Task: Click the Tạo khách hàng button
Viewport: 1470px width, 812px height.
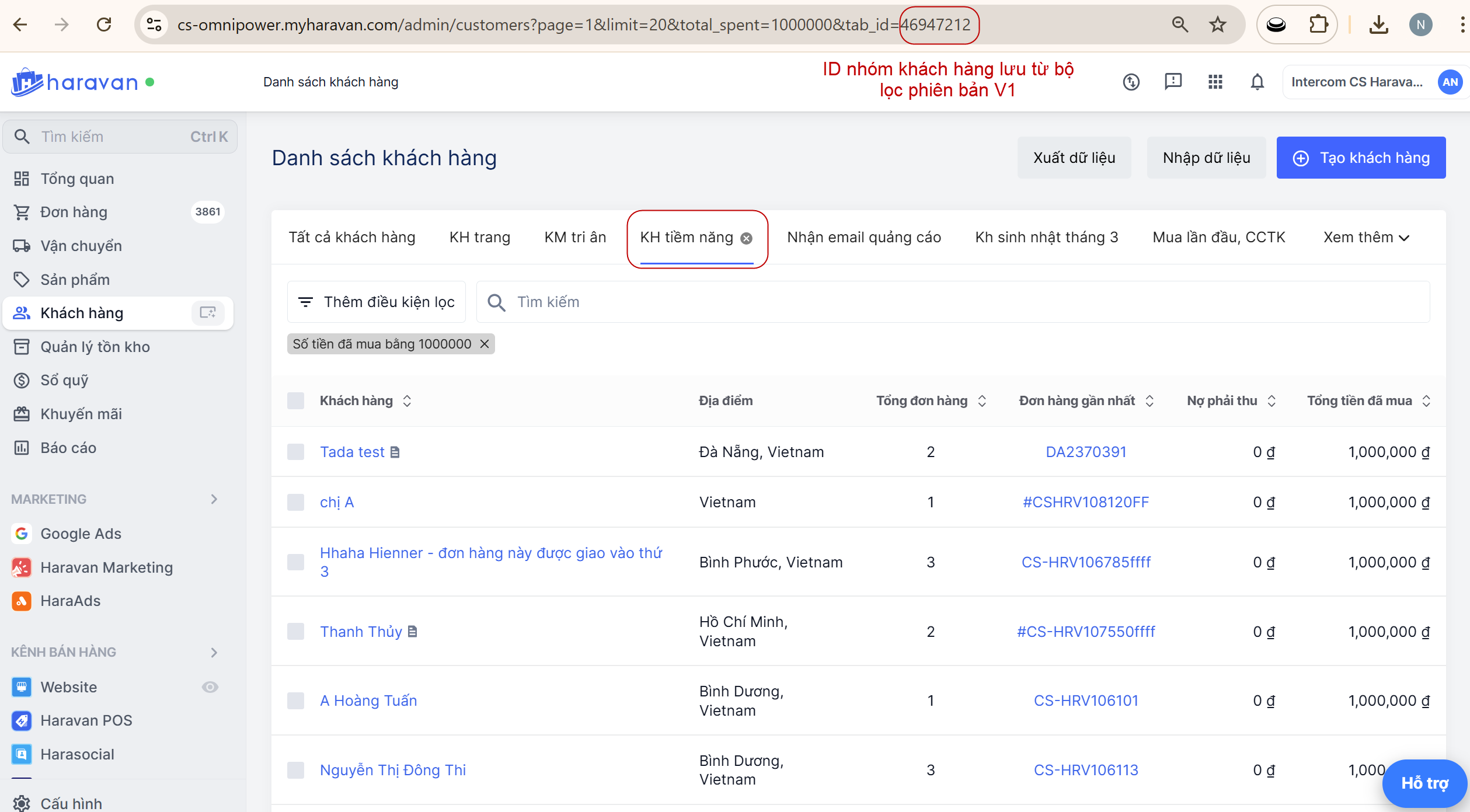Action: [1361, 158]
